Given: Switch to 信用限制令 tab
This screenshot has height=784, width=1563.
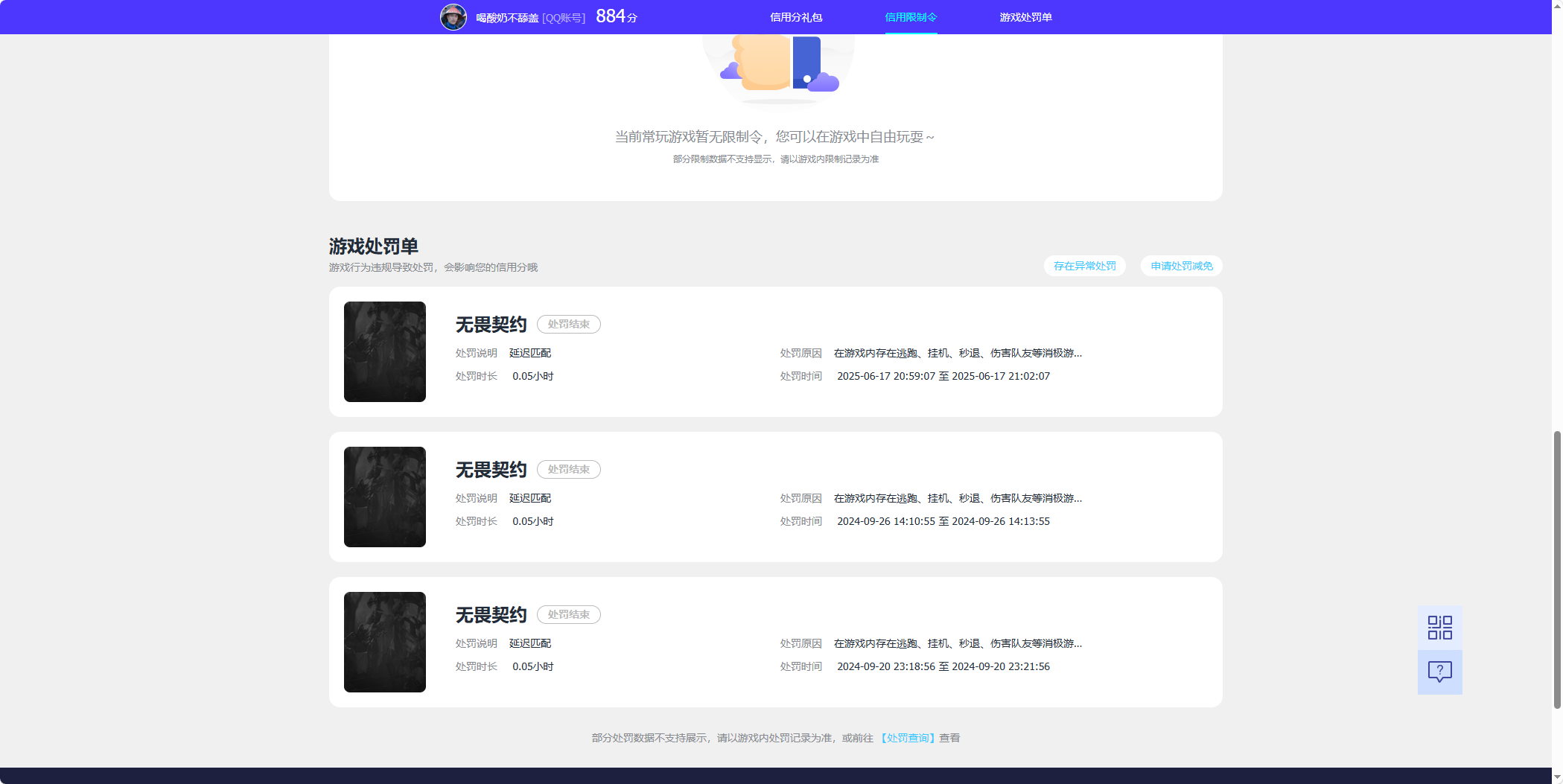Looking at the screenshot, I should click(x=911, y=17).
